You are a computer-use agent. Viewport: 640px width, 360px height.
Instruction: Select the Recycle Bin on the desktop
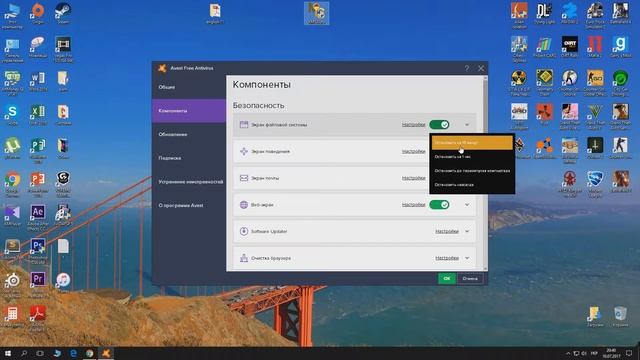pos(620,317)
